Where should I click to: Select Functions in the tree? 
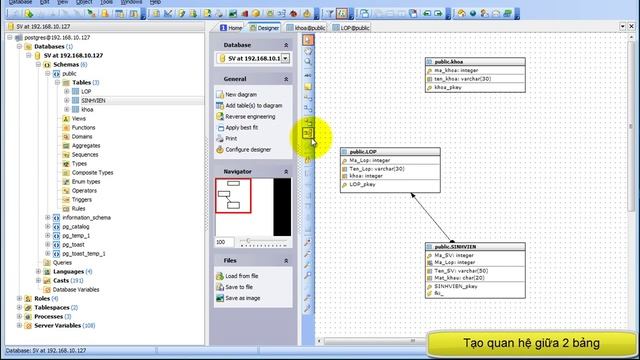83,127
